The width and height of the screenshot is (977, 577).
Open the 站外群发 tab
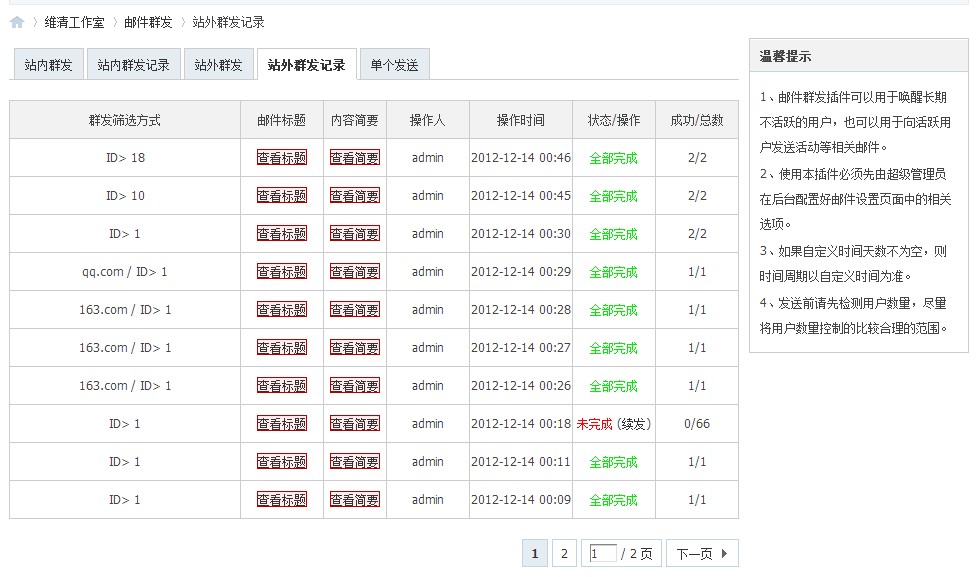tap(218, 65)
